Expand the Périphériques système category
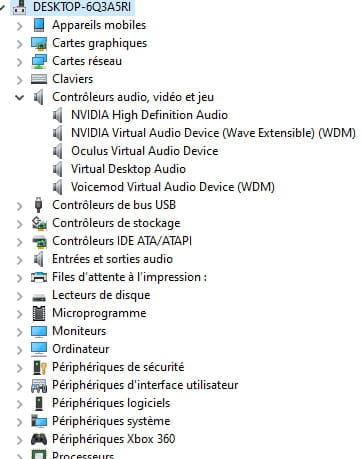 point(20,422)
